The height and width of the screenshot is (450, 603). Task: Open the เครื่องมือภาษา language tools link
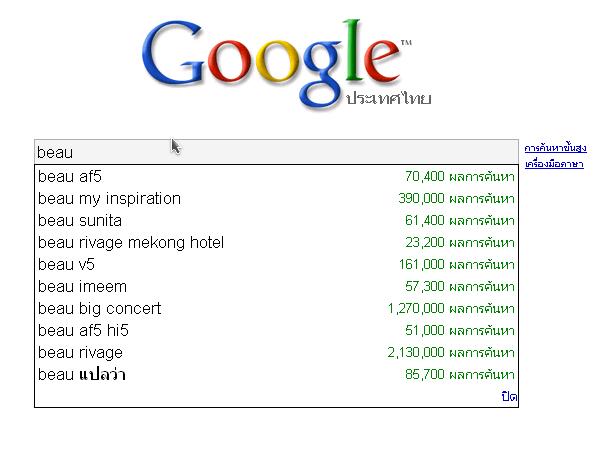click(554, 164)
